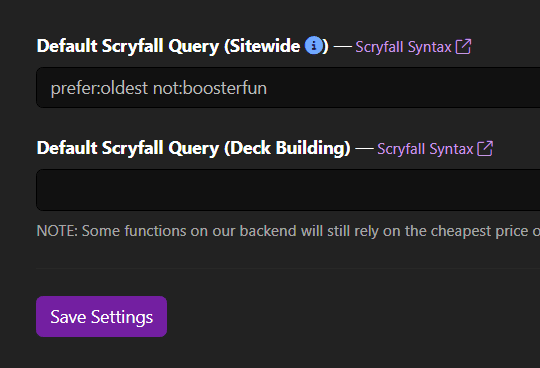Image resolution: width=540 pixels, height=368 pixels.
Task: Click the Default Scryfall Query (Sitewide) label
Action: pos(183,46)
